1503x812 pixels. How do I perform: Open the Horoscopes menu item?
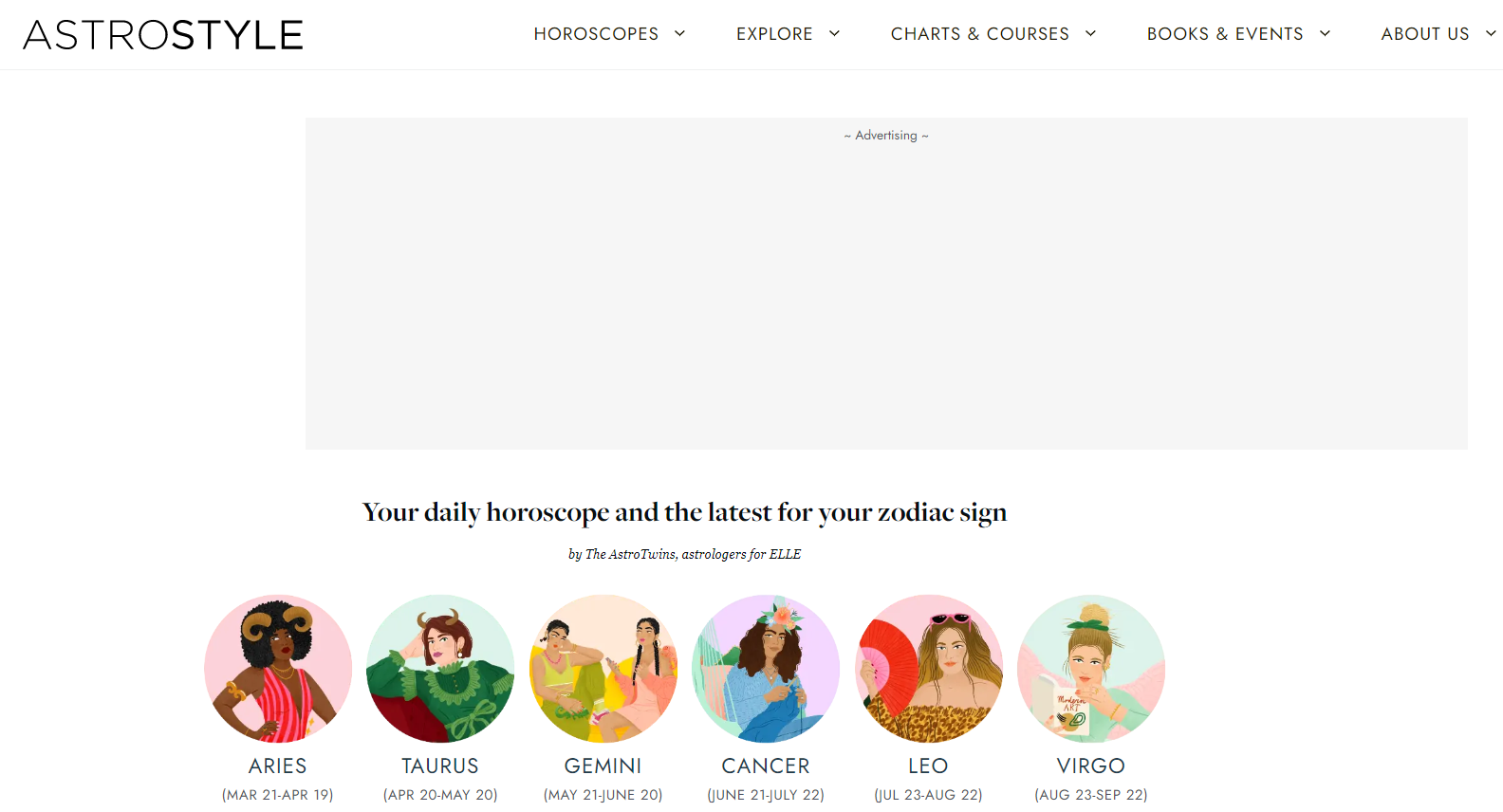pos(596,34)
